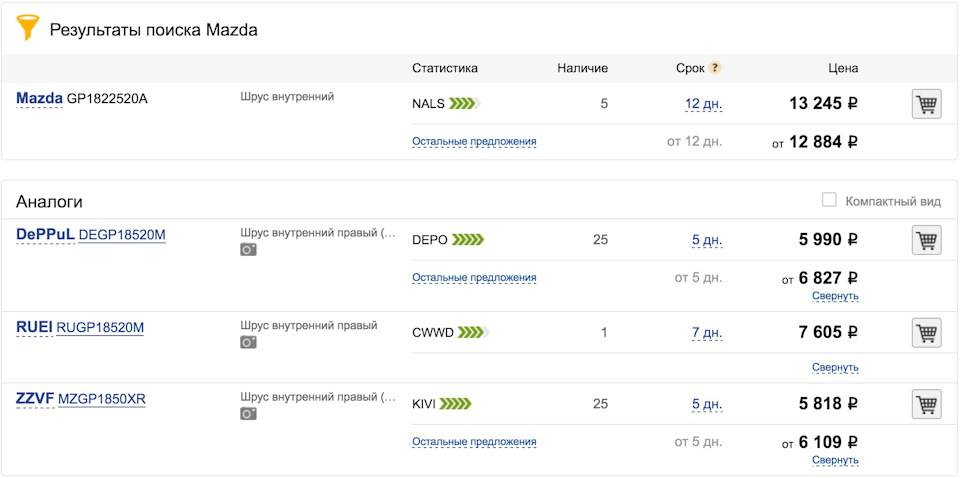
Task: Click the orange filter funnel icon
Action: tap(28, 28)
